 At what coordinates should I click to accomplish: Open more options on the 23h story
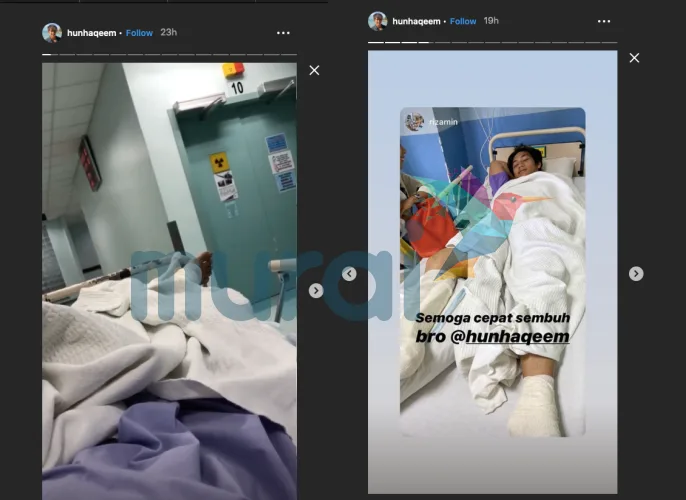[284, 33]
